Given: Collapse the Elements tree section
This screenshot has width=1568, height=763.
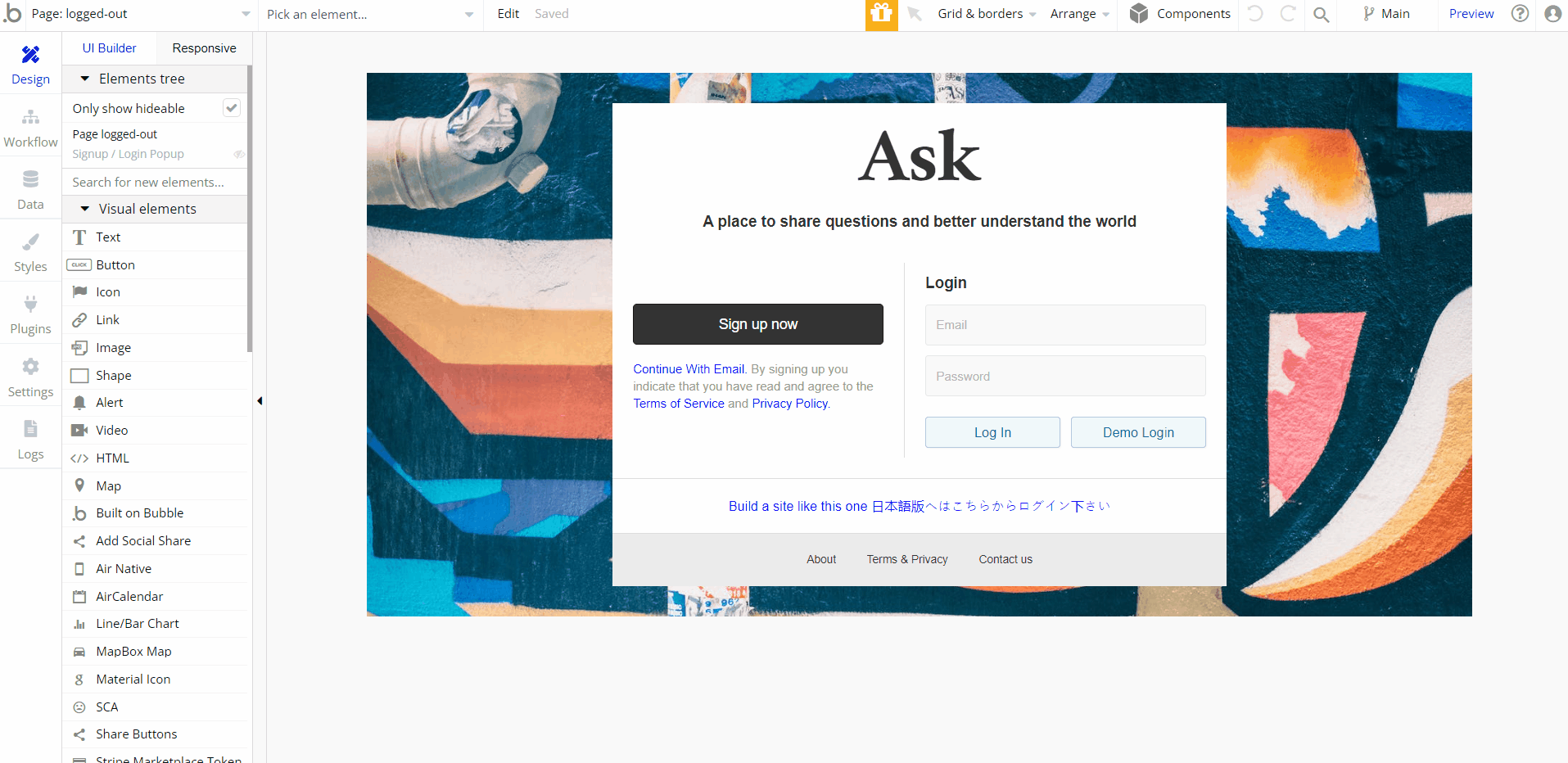Looking at the screenshot, I should pos(84,79).
